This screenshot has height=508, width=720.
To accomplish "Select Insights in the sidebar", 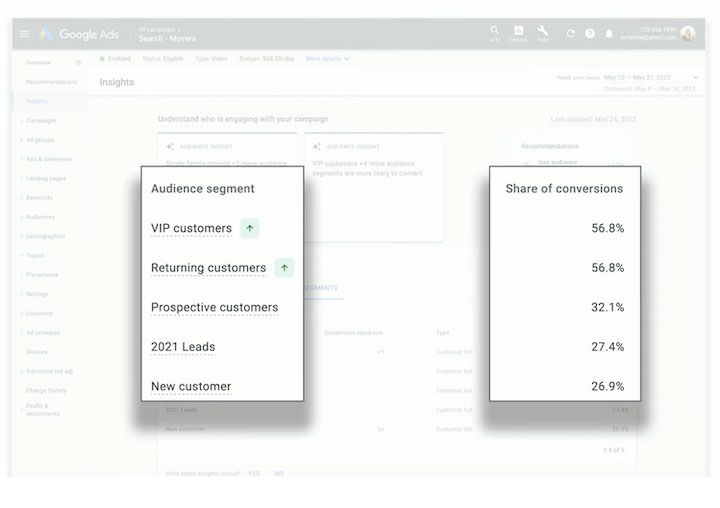I will 37,101.
